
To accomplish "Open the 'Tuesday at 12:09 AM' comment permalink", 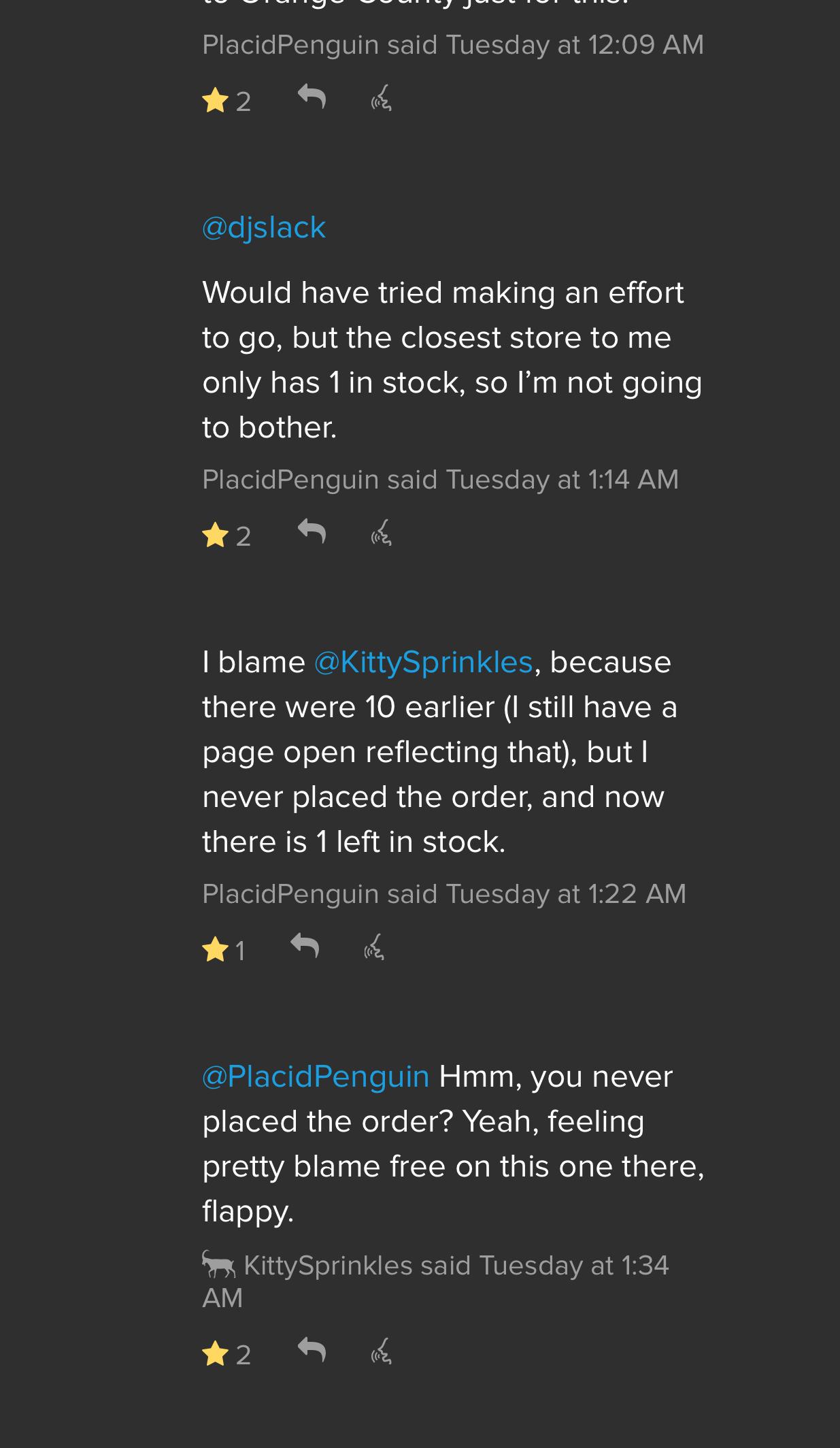I will 575,45.
